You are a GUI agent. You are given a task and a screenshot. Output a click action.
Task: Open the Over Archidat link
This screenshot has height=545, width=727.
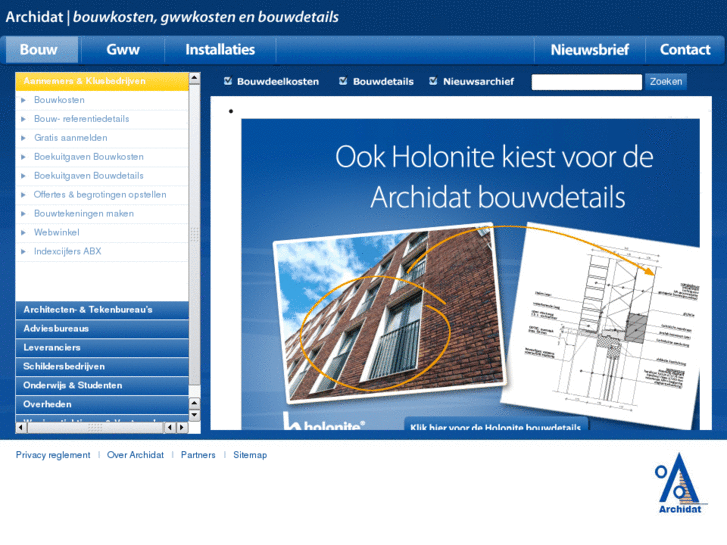(135, 455)
